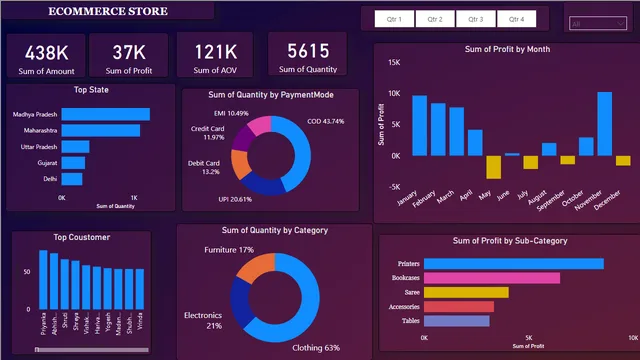The width and height of the screenshot is (640, 360).
Task: Click the yellow May negative profit bar
Action: pyautogui.click(x=493, y=167)
